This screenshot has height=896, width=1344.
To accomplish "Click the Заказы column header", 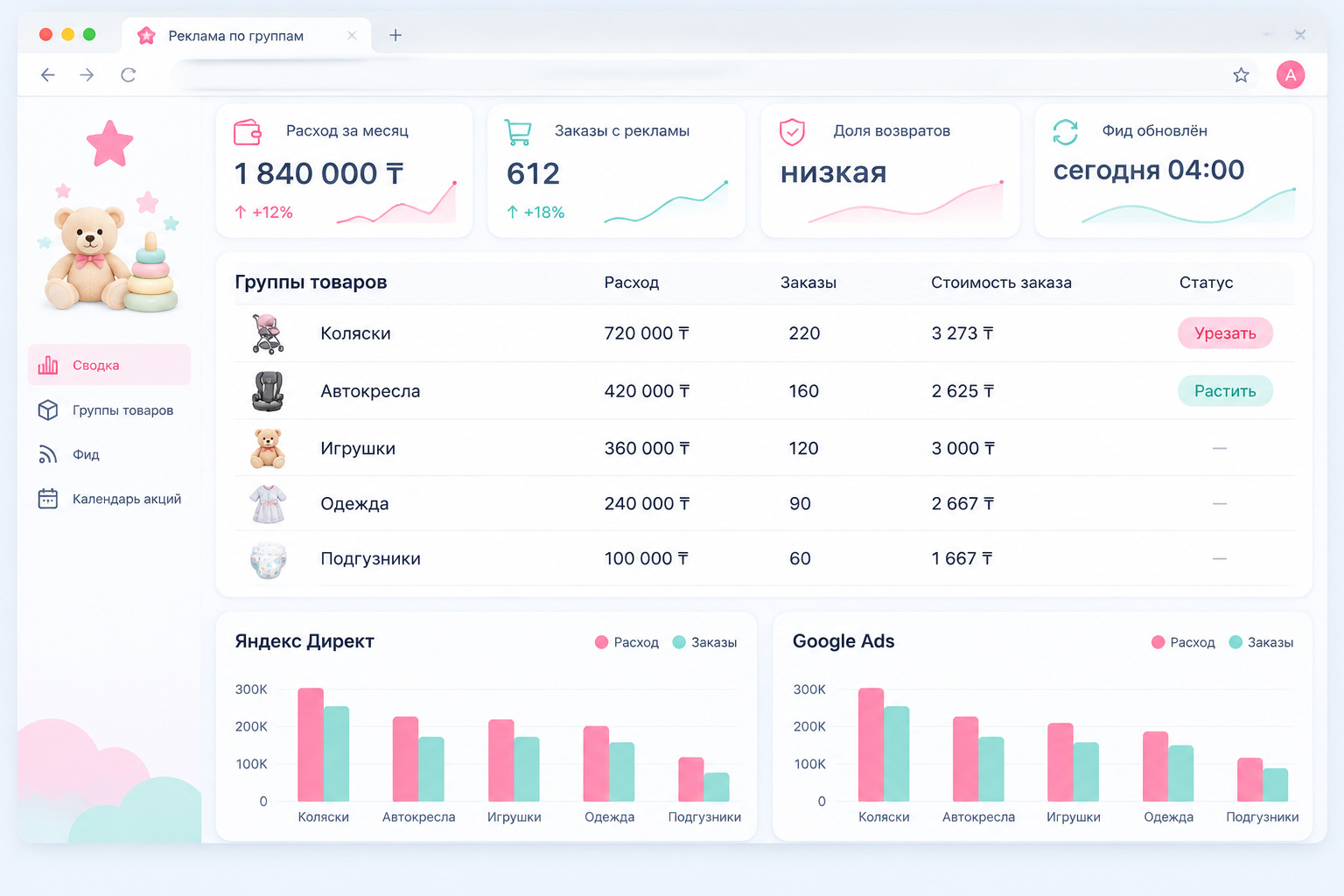I will click(808, 283).
